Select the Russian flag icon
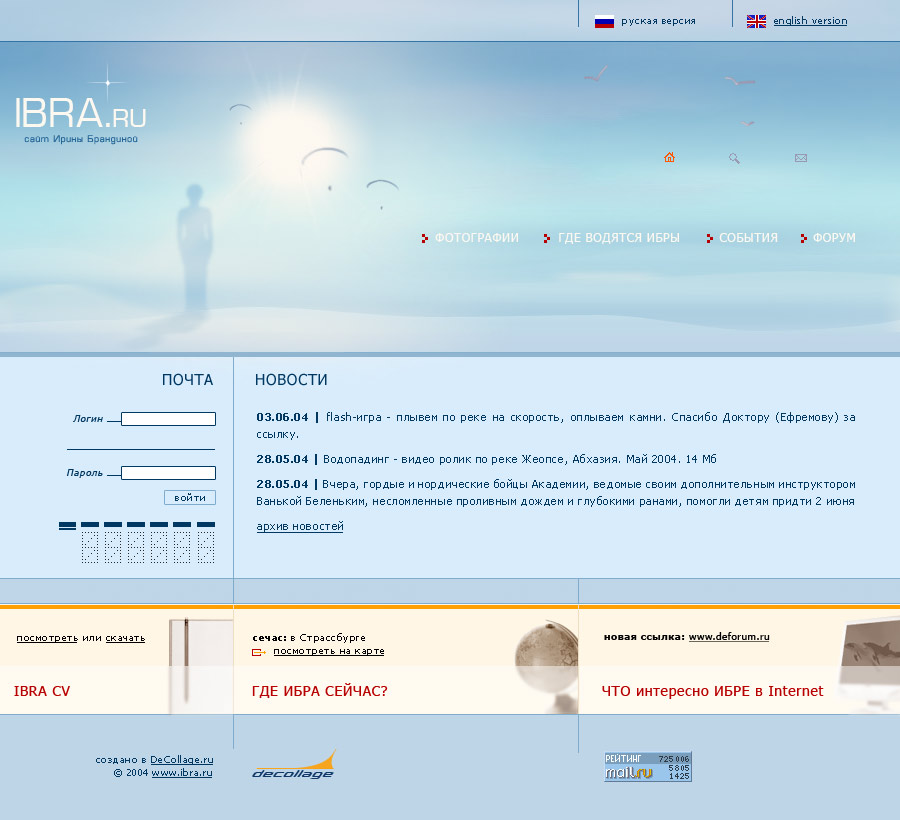The width and height of the screenshot is (900, 820). tap(604, 21)
